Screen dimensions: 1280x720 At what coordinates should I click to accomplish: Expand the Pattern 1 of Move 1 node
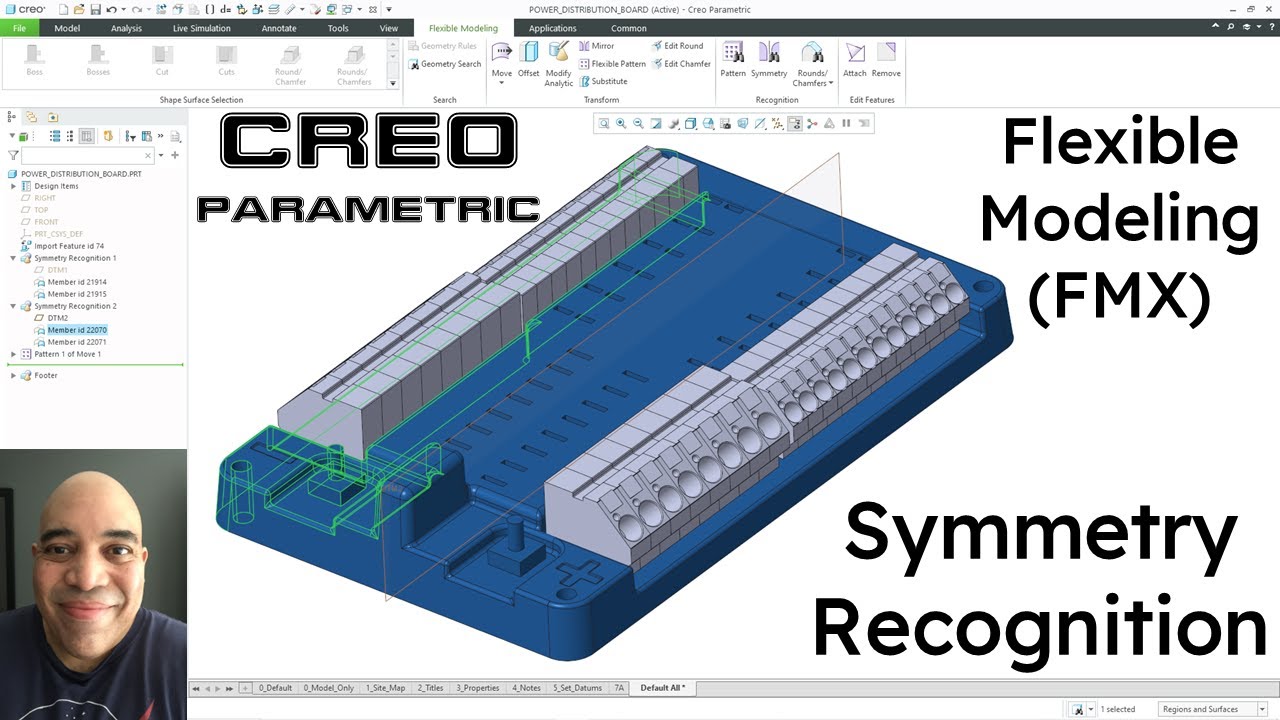(x=13, y=354)
